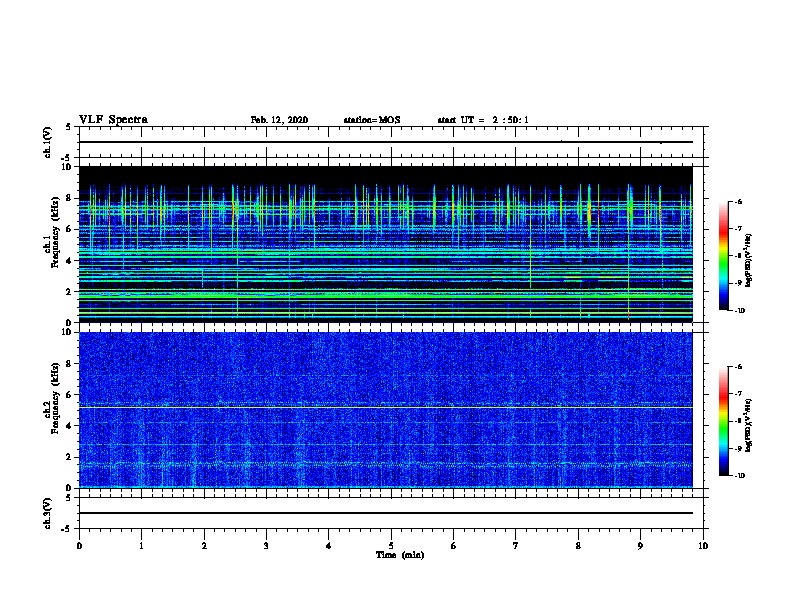Click the time axis tick label "1"
Image resolution: width=792 pixels, height=612 pixels.
point(141,546)
